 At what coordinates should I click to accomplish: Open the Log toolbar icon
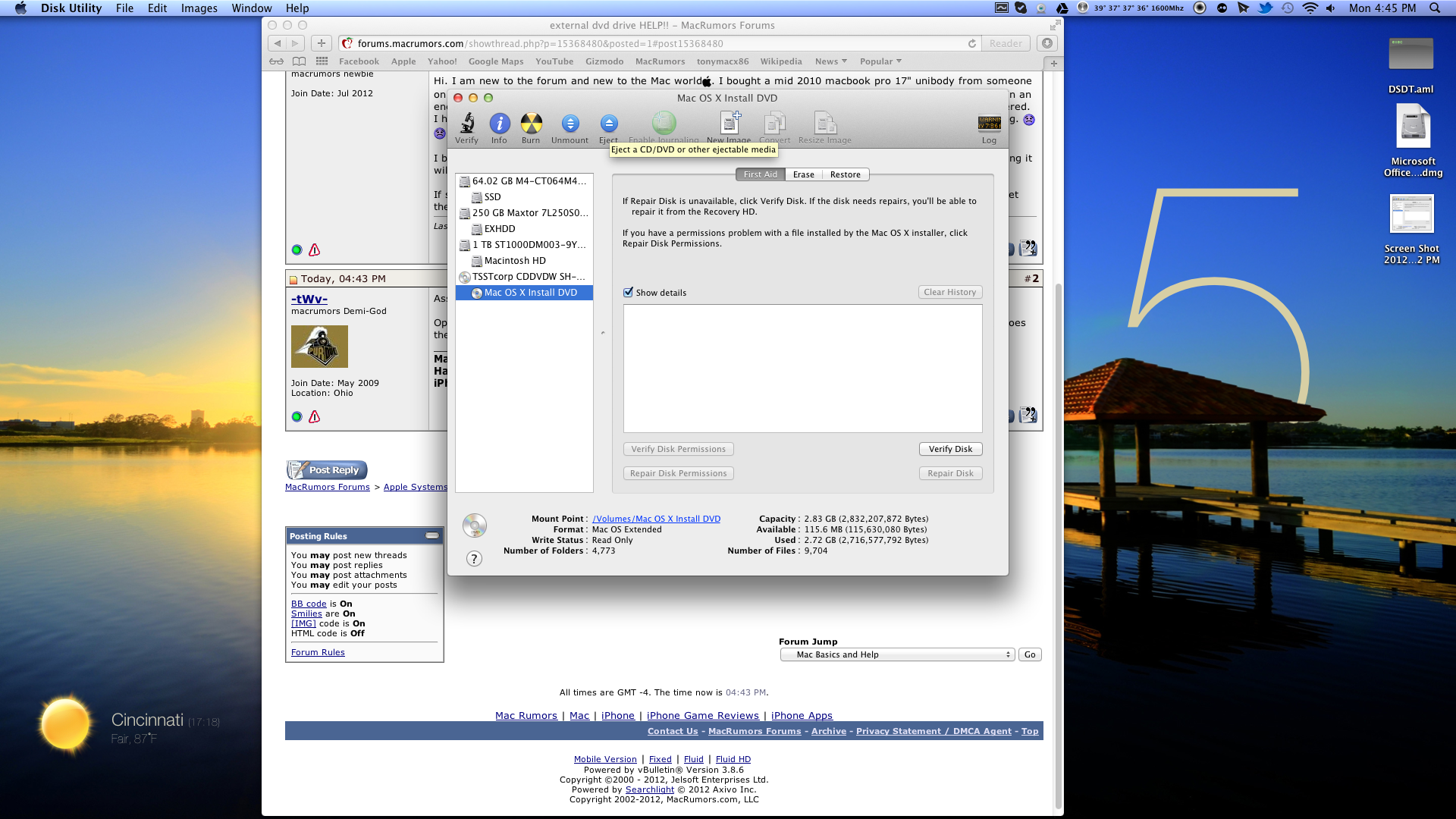coord(989,124)
